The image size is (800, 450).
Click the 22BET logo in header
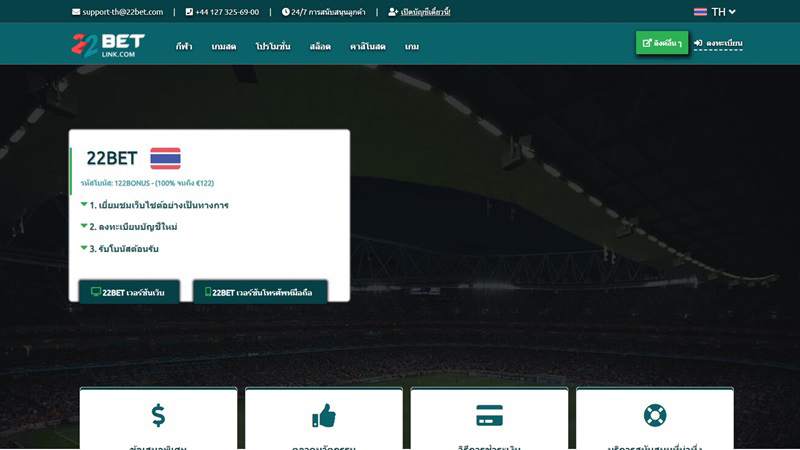(107, 45)
